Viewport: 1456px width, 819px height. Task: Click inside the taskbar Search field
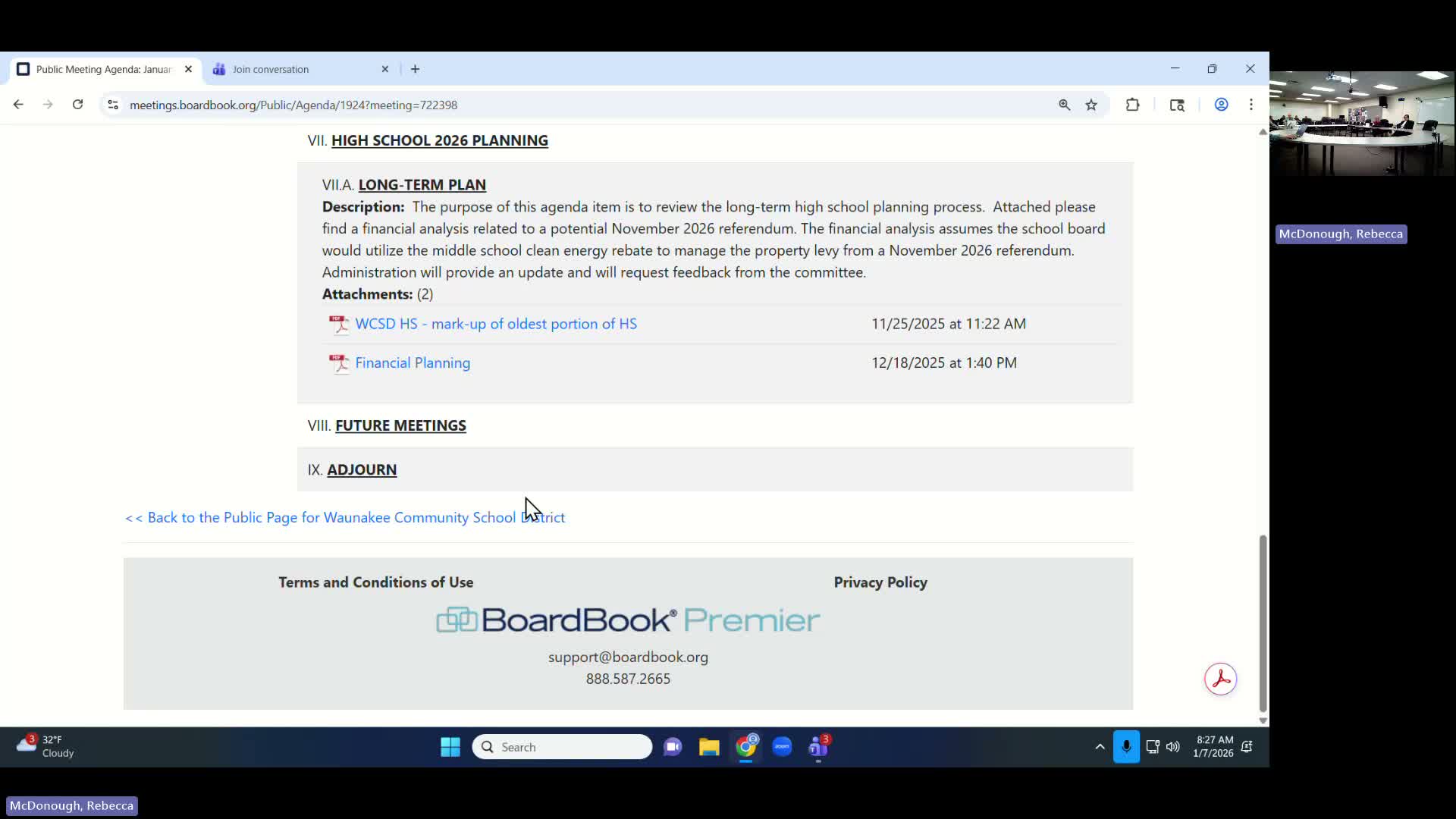pyautogui.click(x=561, y=747)
